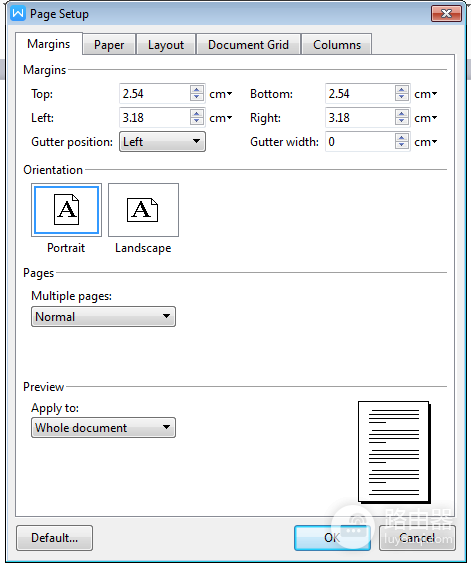Go to the Layout tab
Screen dimensions: 471x567
click(x=166, y=45)
